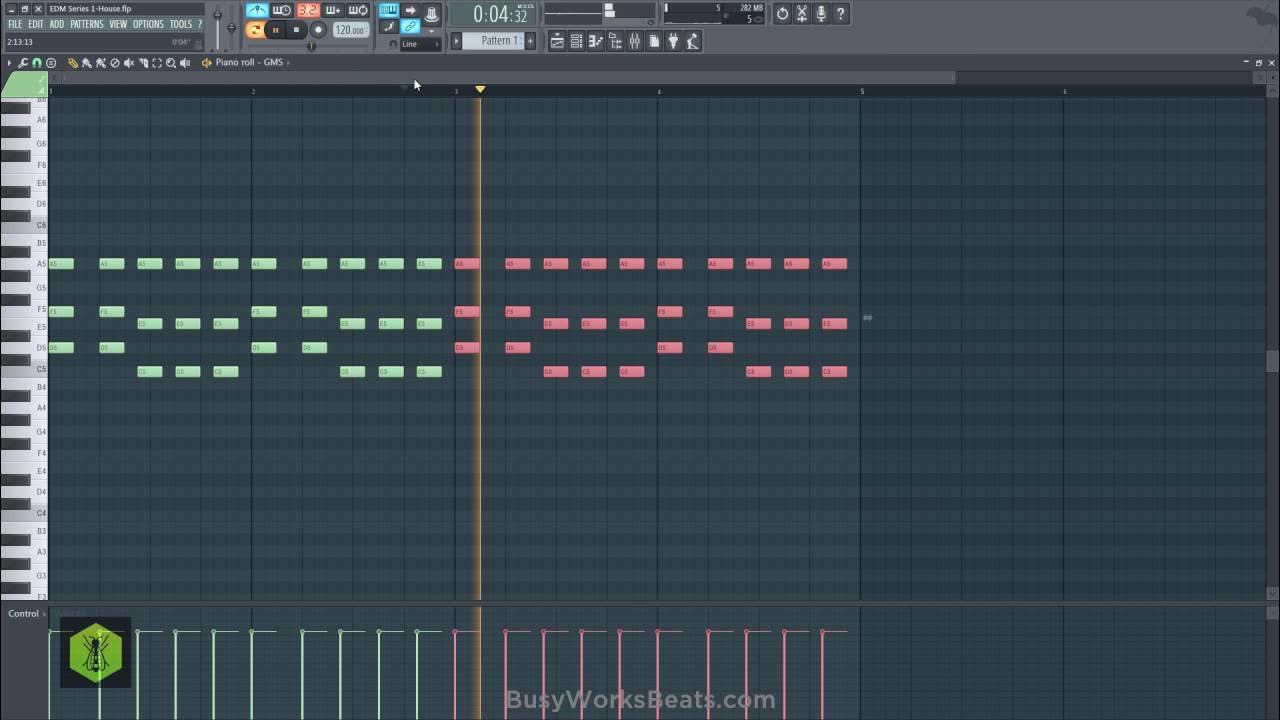Viewport: 1280px width, 720px height.
Task: Open the Channel rack view
Action: [x=576, y=41]
